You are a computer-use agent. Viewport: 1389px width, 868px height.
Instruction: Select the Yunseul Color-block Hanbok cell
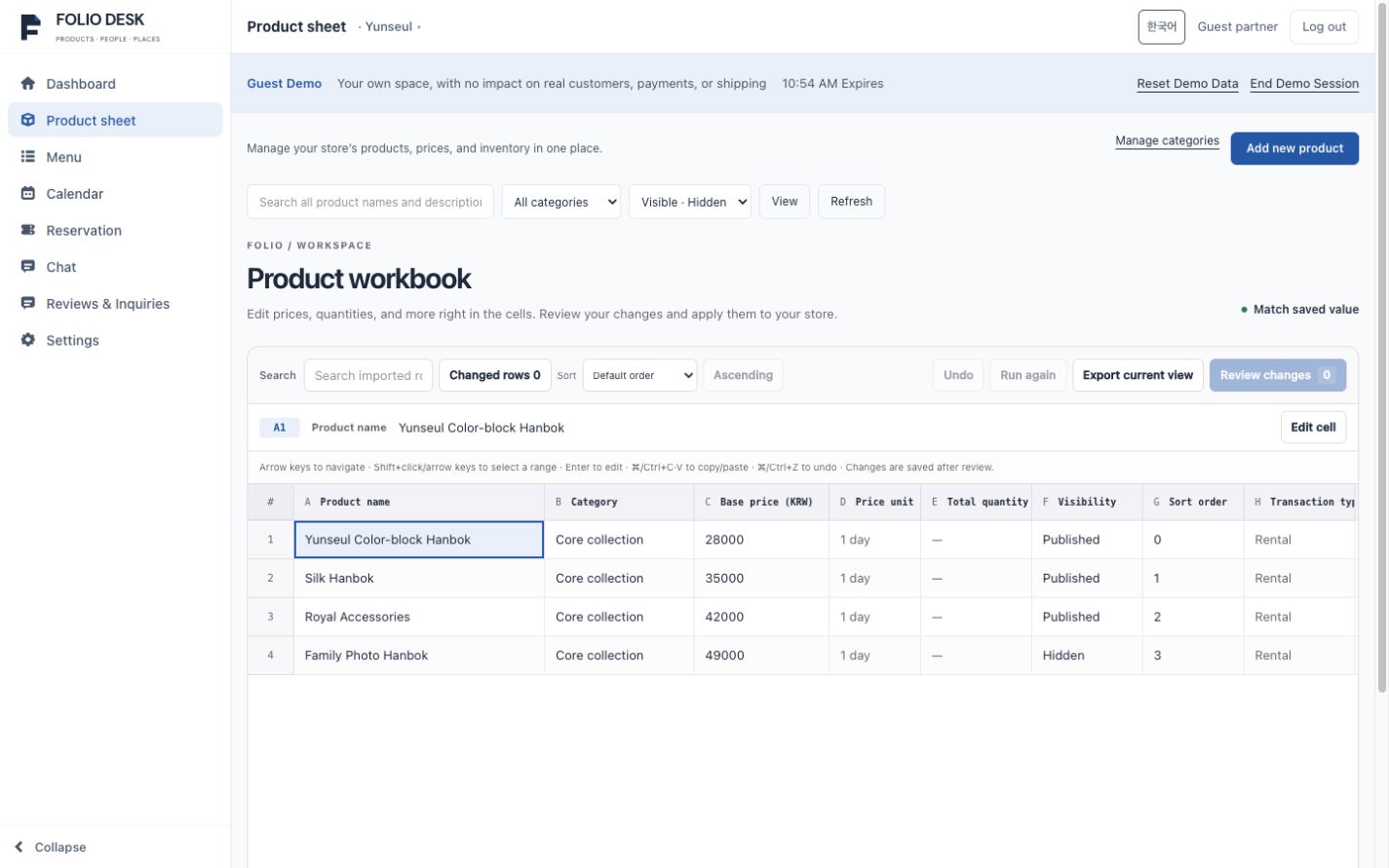419,540
